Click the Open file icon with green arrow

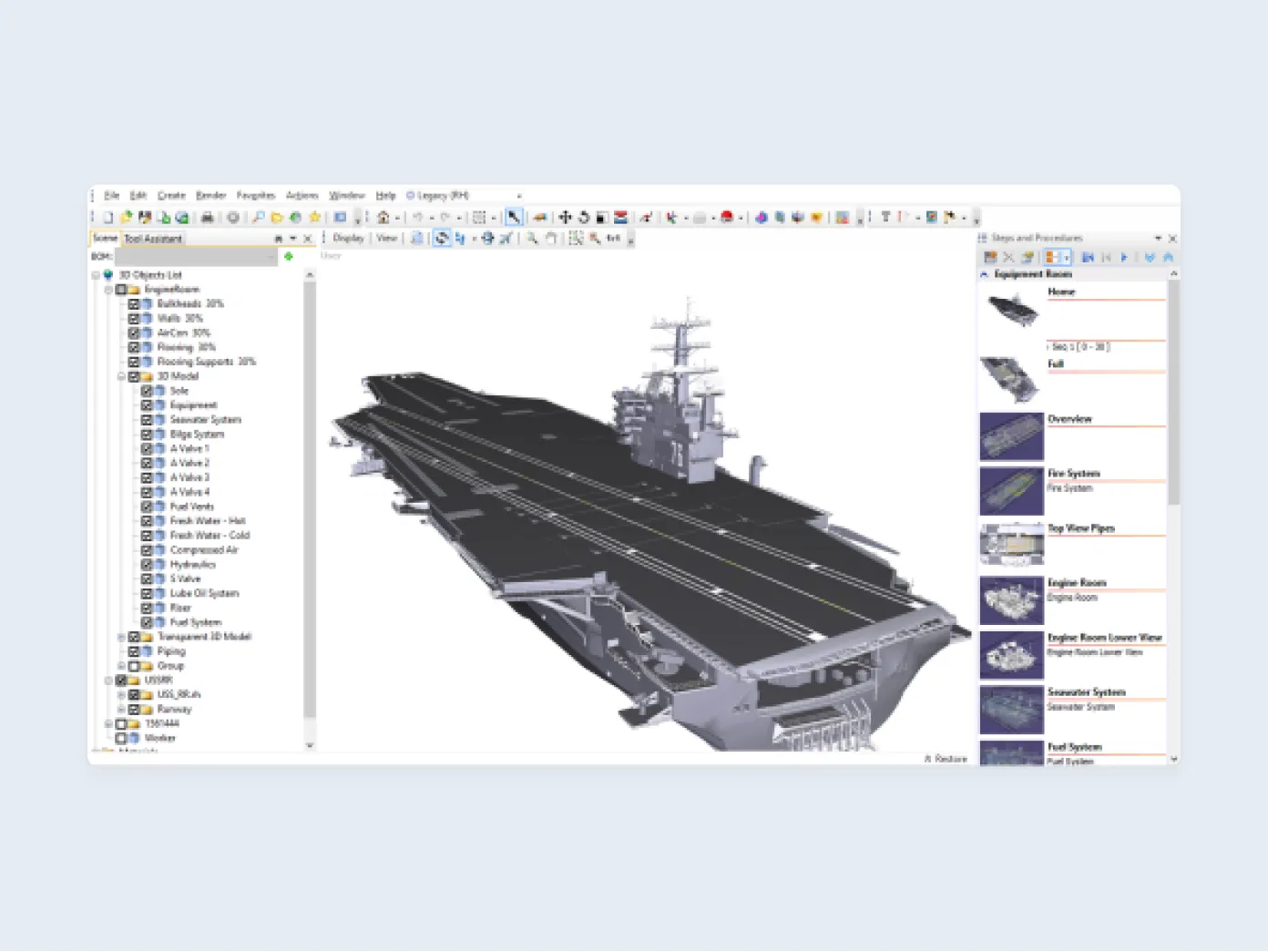click(126, 218)
